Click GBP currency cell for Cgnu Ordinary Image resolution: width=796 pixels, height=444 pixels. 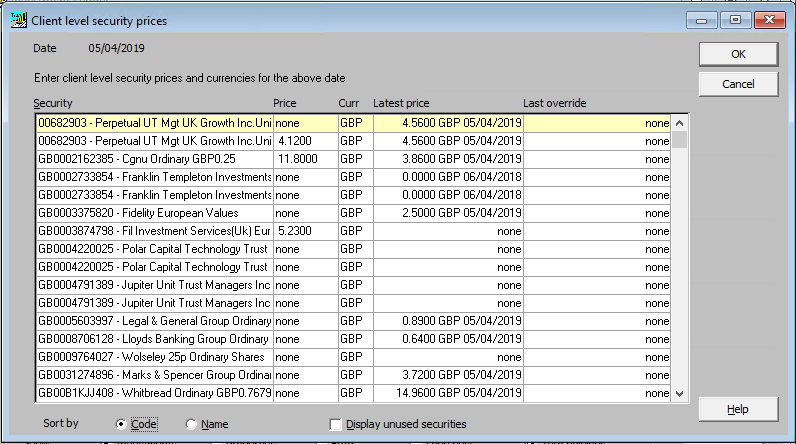[x=355, y=159]
